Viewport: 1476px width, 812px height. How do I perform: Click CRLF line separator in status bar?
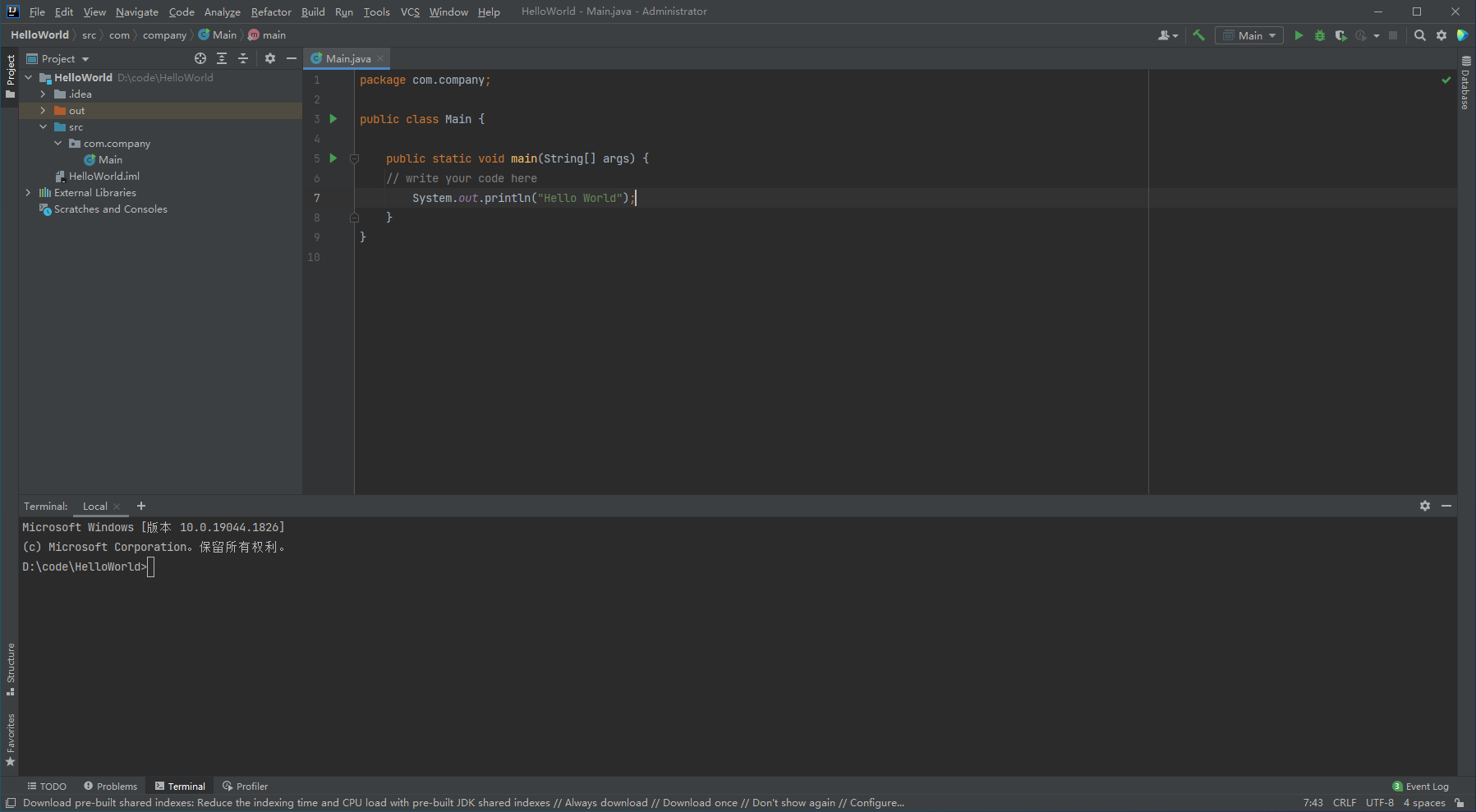click(1345, 803)
